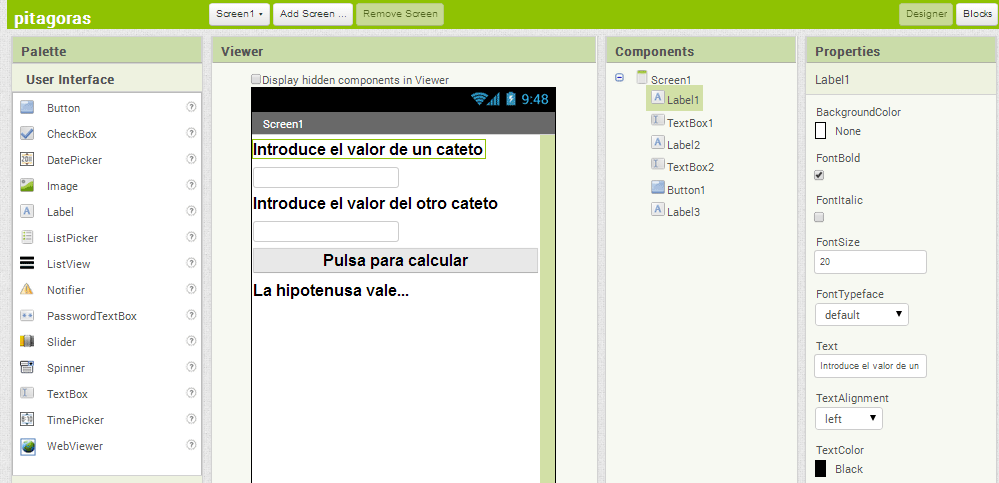Open the black TextColor swatch
The height and width of the screenshot is (483, 999).
[x=821, y=469]
